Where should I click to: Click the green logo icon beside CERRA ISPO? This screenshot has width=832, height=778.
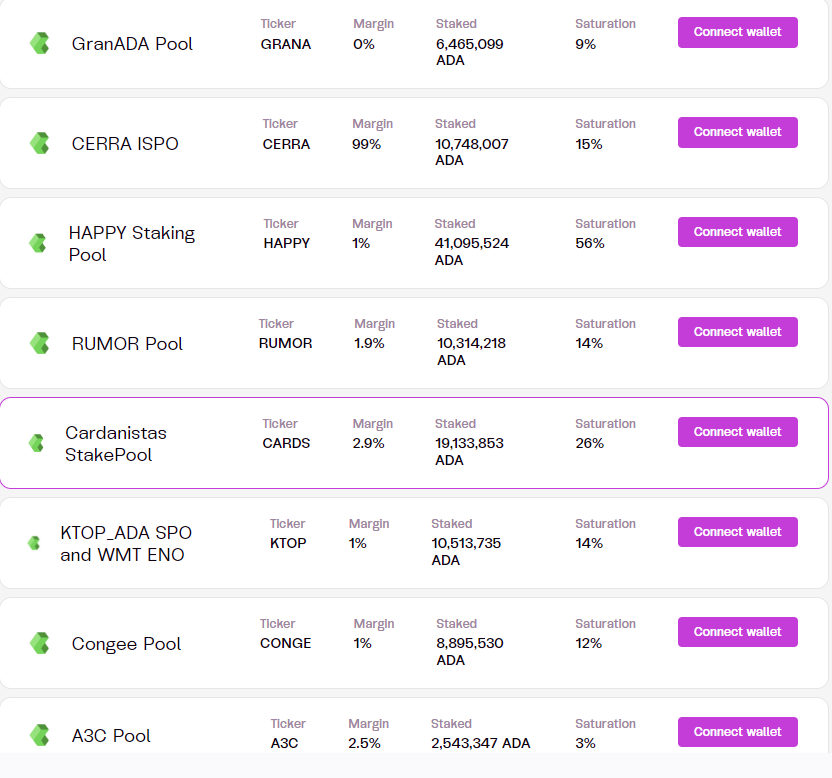pyautogui.click(x=40, y=143)
